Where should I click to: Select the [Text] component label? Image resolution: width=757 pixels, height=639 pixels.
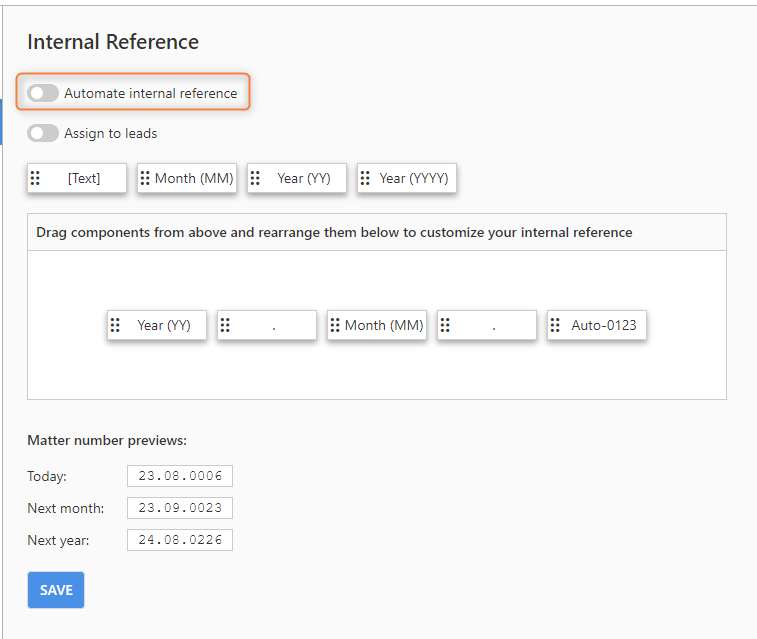tap(84, 179)
